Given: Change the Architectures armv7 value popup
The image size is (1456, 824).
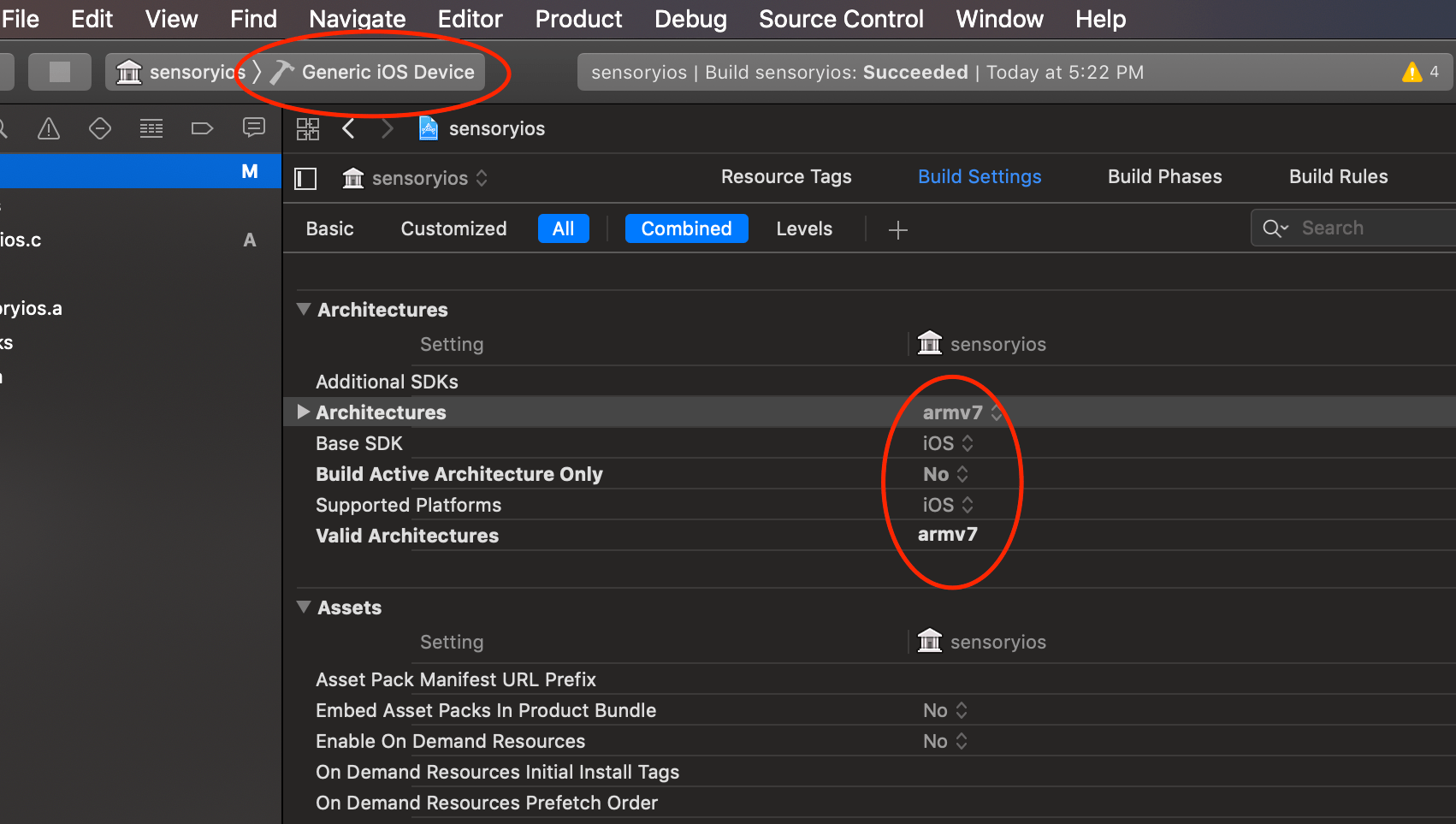Looking at the screenshot, I should 962,412.
